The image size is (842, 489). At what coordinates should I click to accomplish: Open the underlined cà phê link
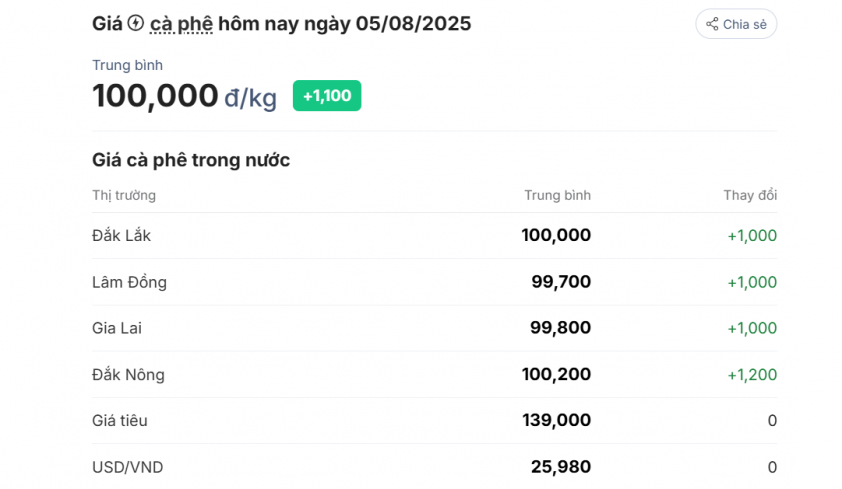click(x=181, y=24)
